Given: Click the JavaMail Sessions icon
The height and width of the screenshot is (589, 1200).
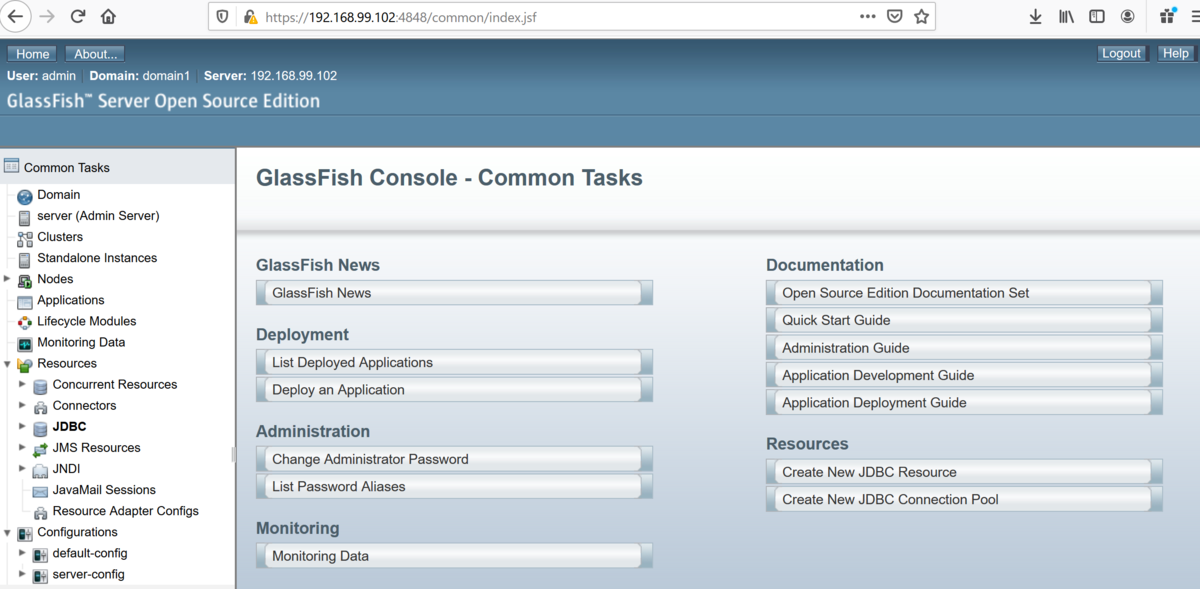Looking at the screenshot, I should [40, 490].
